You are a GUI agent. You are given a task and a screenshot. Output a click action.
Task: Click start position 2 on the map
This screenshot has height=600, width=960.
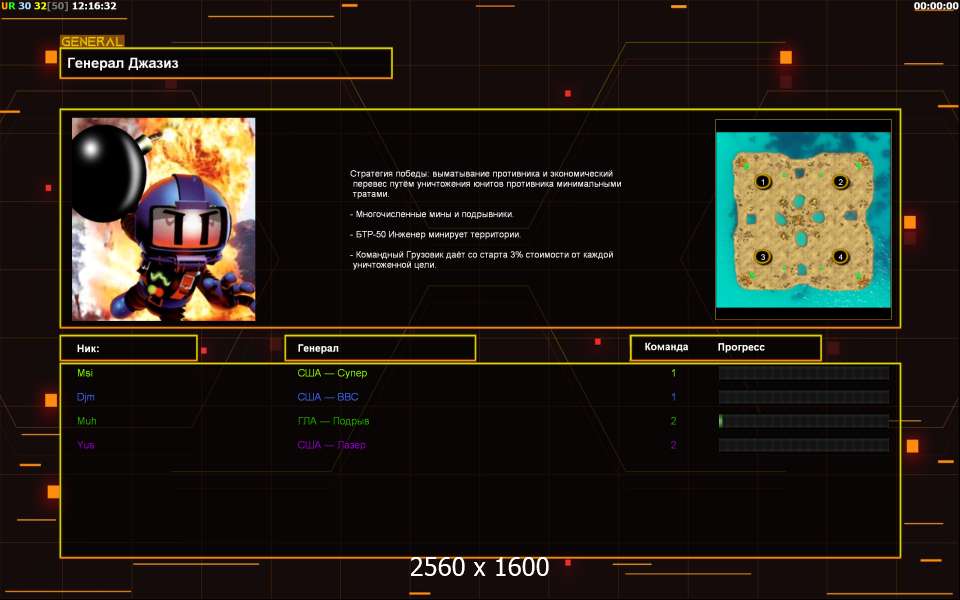click(x=840, y=181)
